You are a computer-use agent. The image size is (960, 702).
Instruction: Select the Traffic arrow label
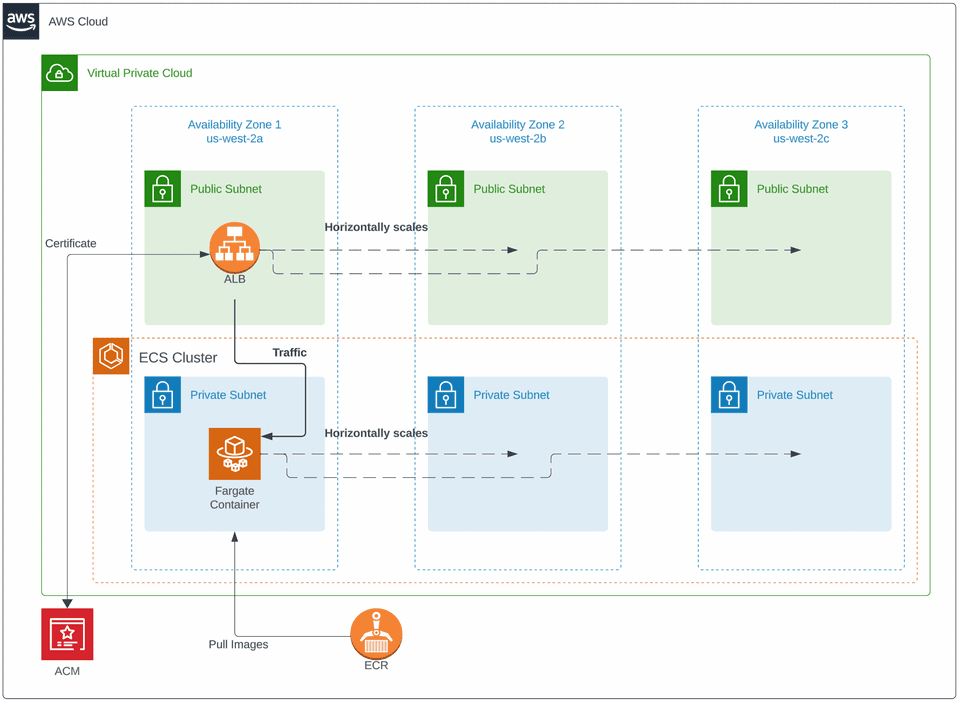coord(290,353)
